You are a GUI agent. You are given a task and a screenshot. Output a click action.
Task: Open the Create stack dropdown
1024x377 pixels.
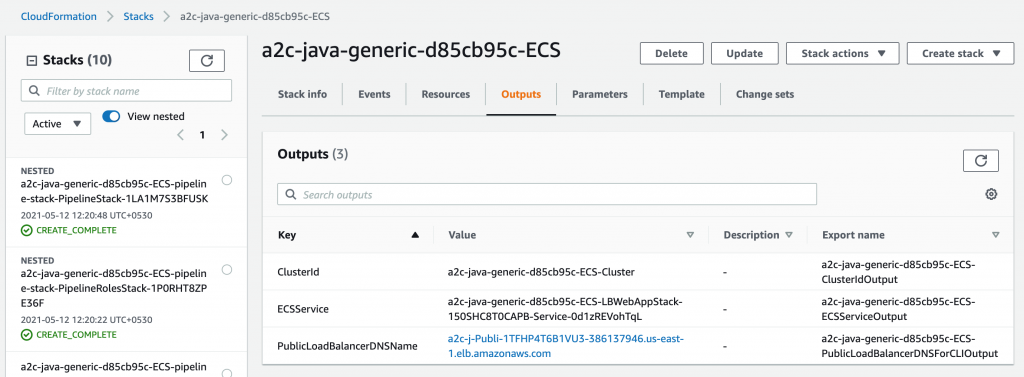click(x=961, y=54)
